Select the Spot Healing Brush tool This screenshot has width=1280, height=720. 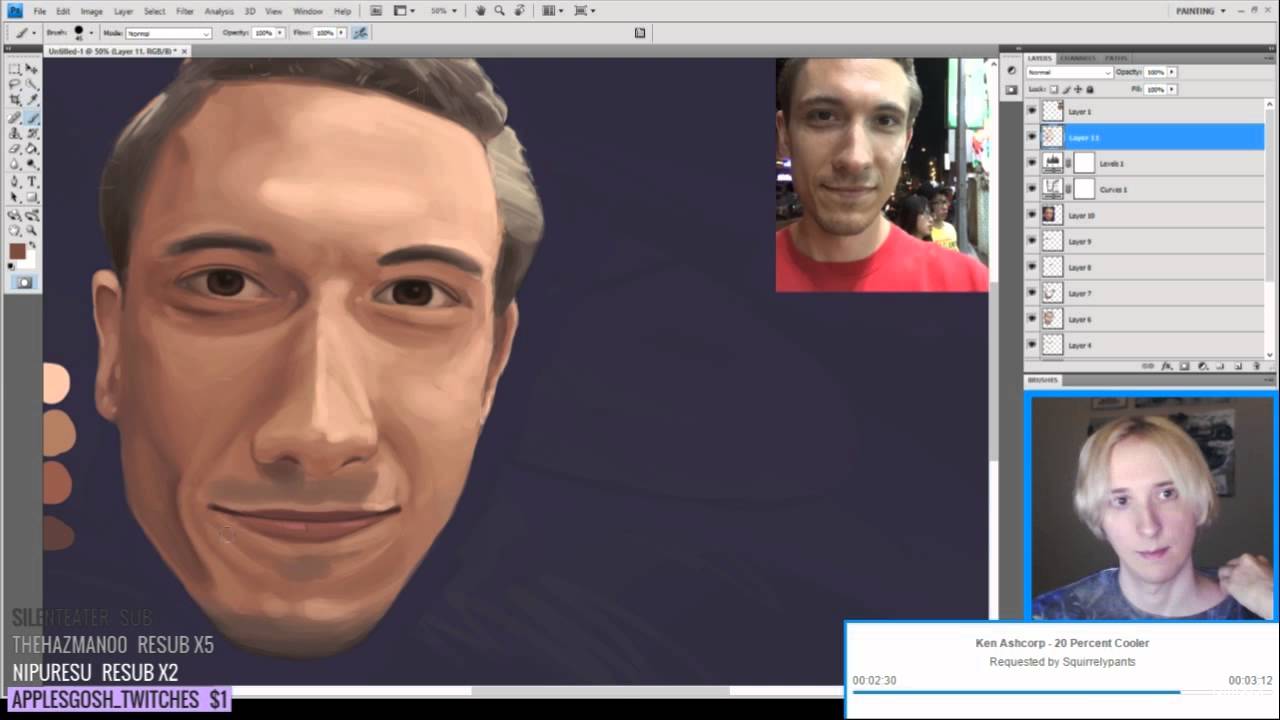pos(15,117)
